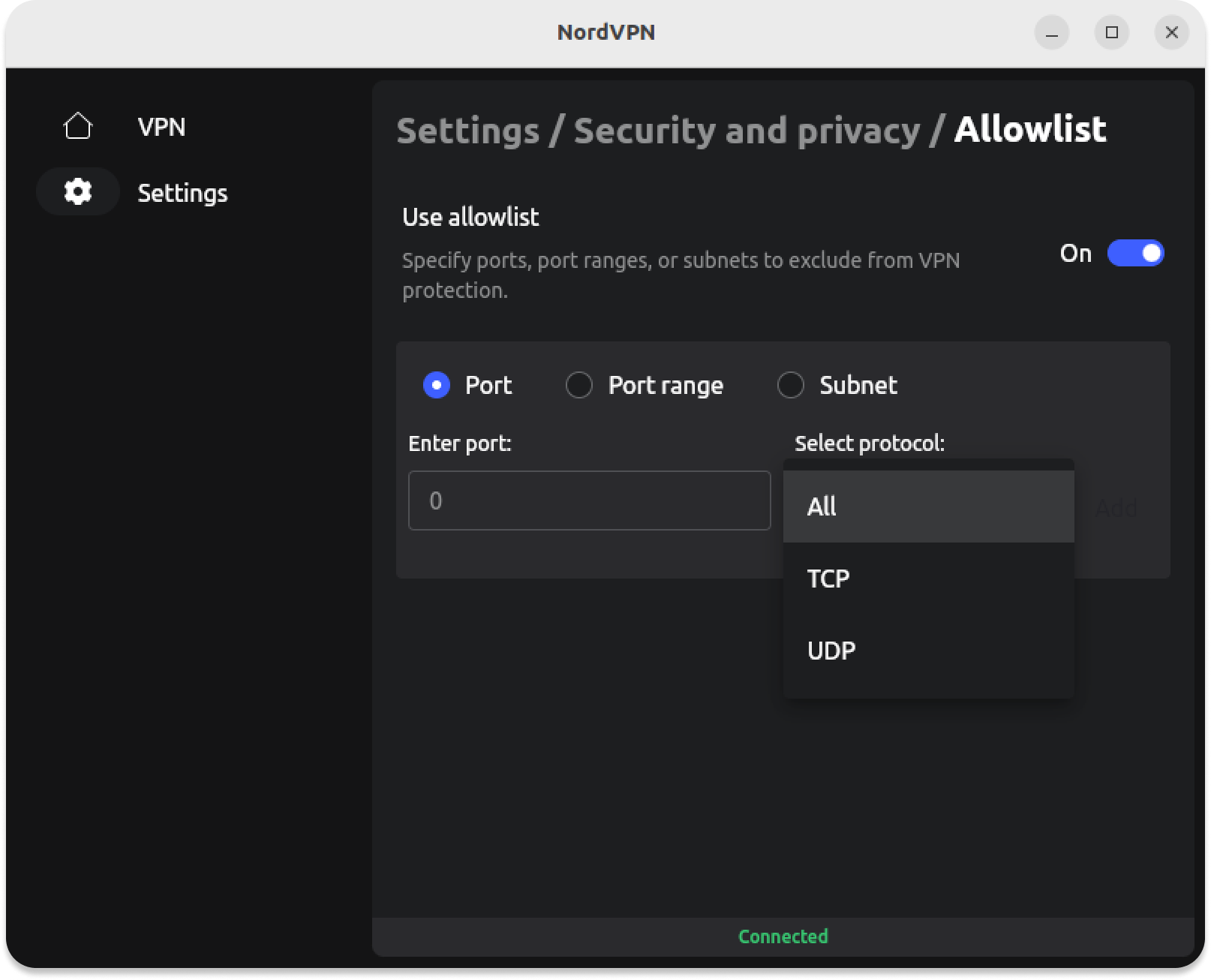This screenshot has width=1211, height=980.
Task: Minimize the NordVPN window
Action: (x=1051, y=32)
